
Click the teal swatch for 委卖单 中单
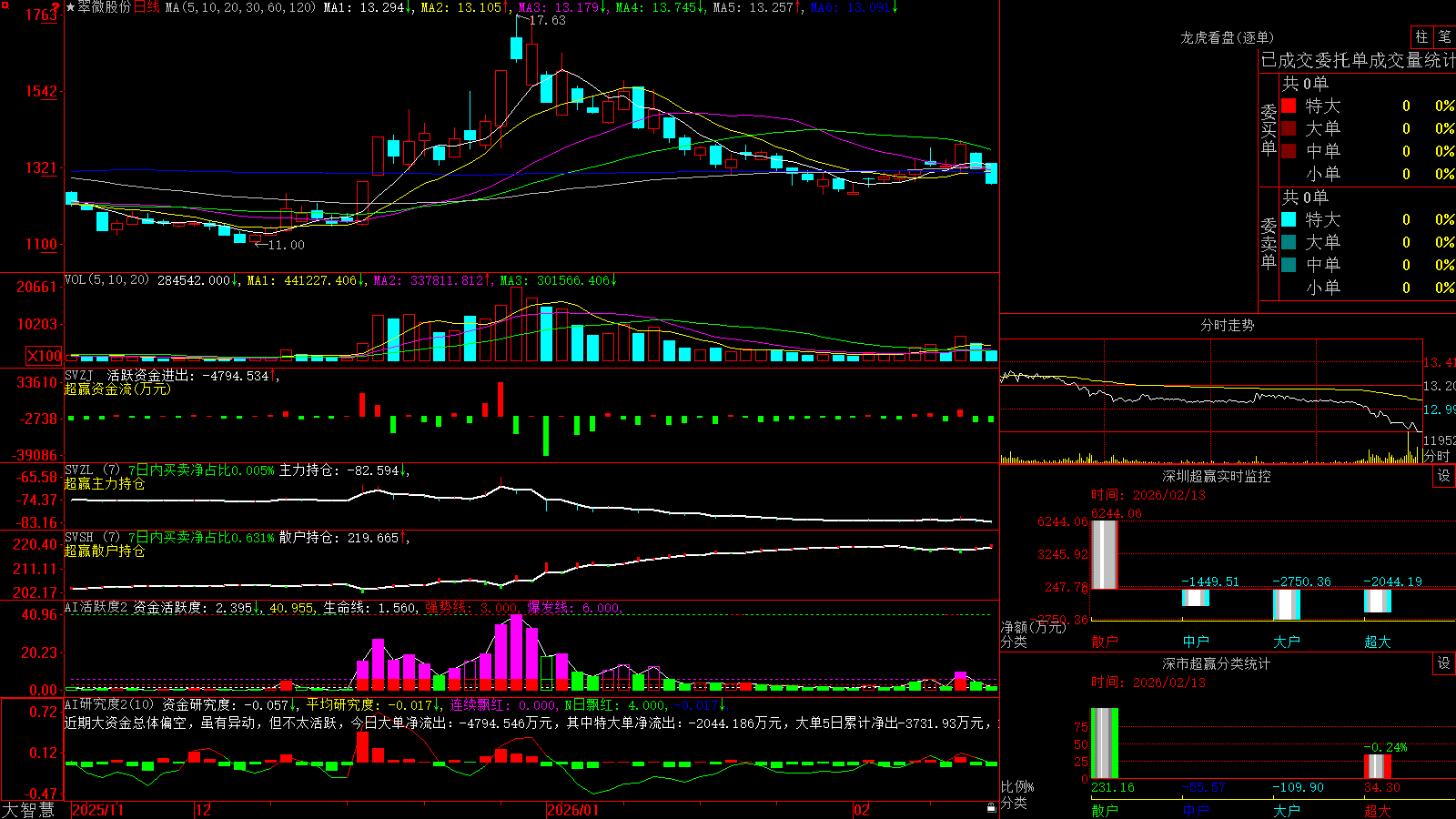tap(1289, 265)
